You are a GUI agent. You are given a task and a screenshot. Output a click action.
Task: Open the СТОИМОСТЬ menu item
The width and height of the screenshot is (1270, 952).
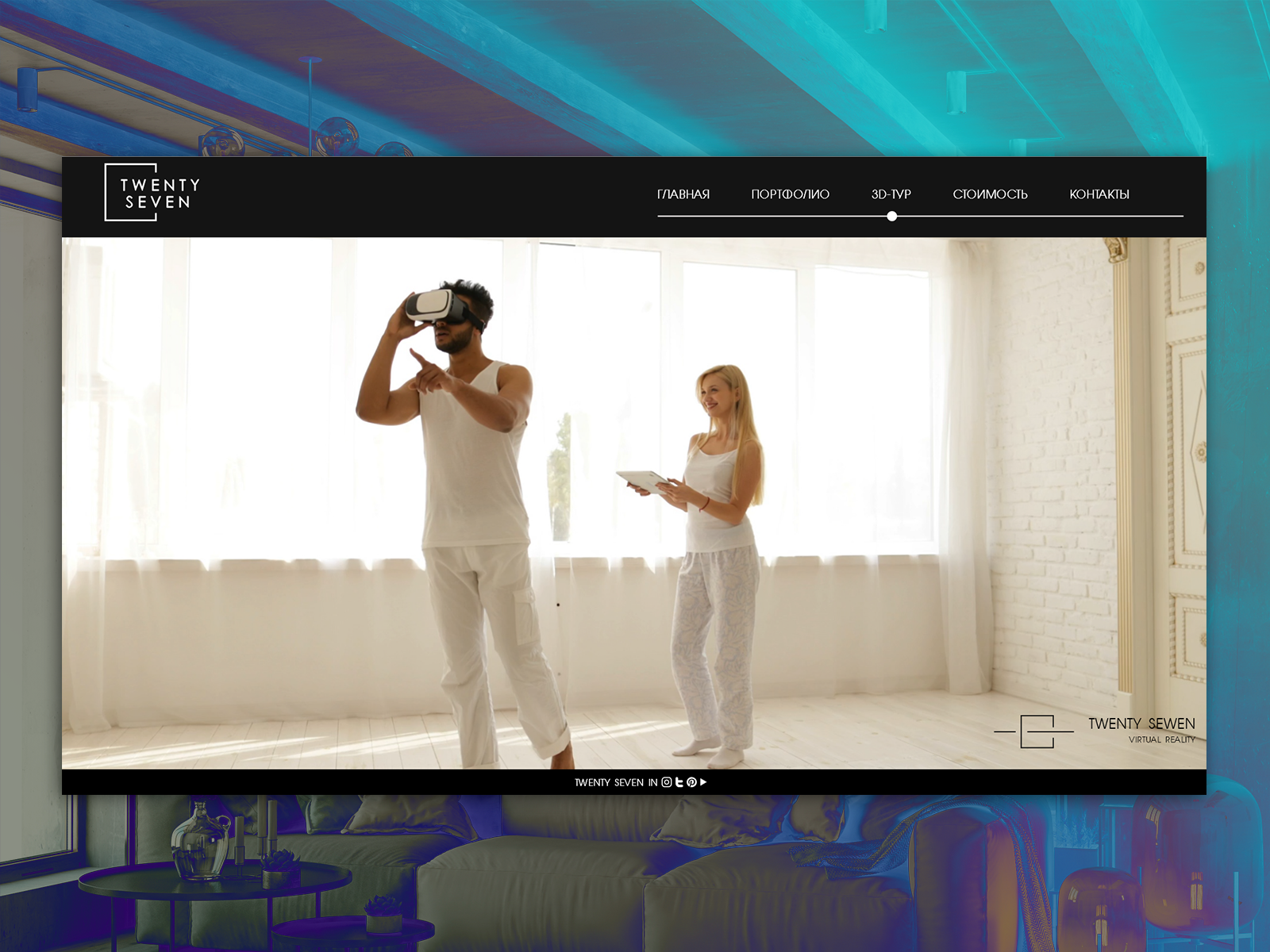[x=990, y=194]
